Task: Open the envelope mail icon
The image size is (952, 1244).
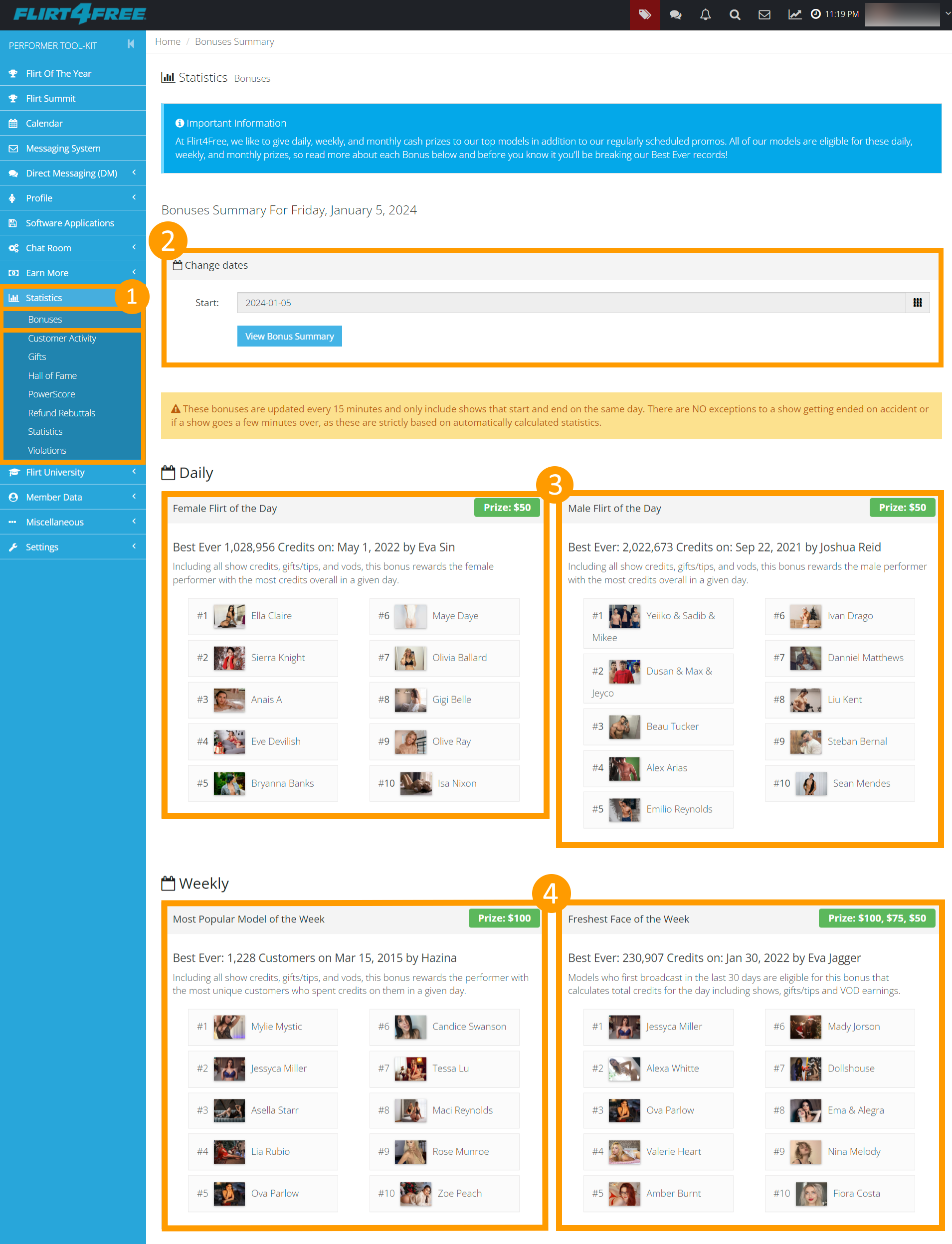Action: pos(764,15)
